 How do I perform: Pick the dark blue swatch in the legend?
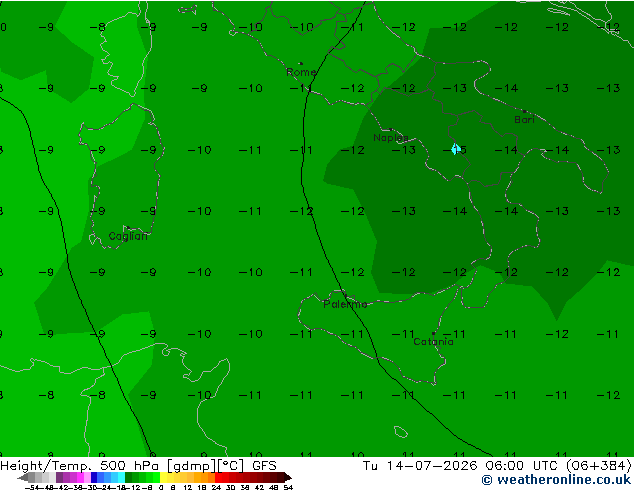[x=94, y=477]
